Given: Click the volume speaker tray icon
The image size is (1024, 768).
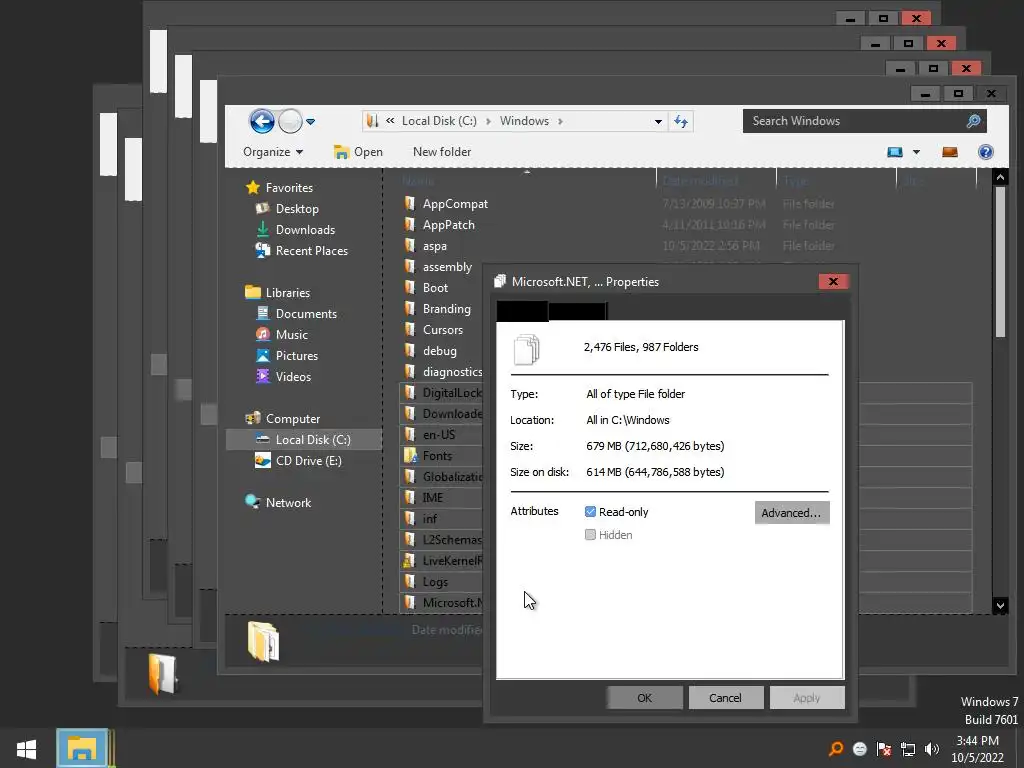Looking at the screenshot, I should 931,749.
